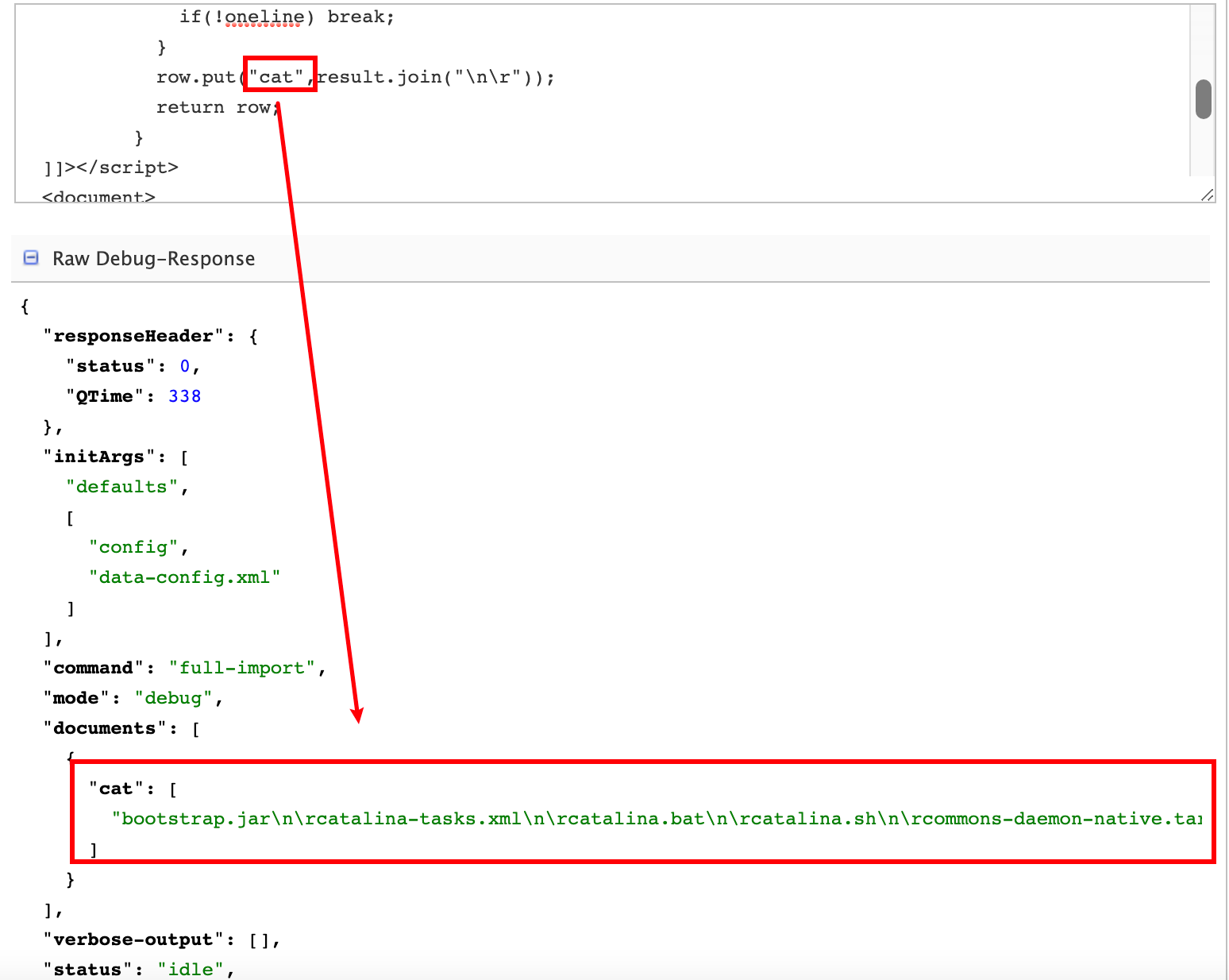
Task: Click result.join in the script code
Action: coord(379,77)
